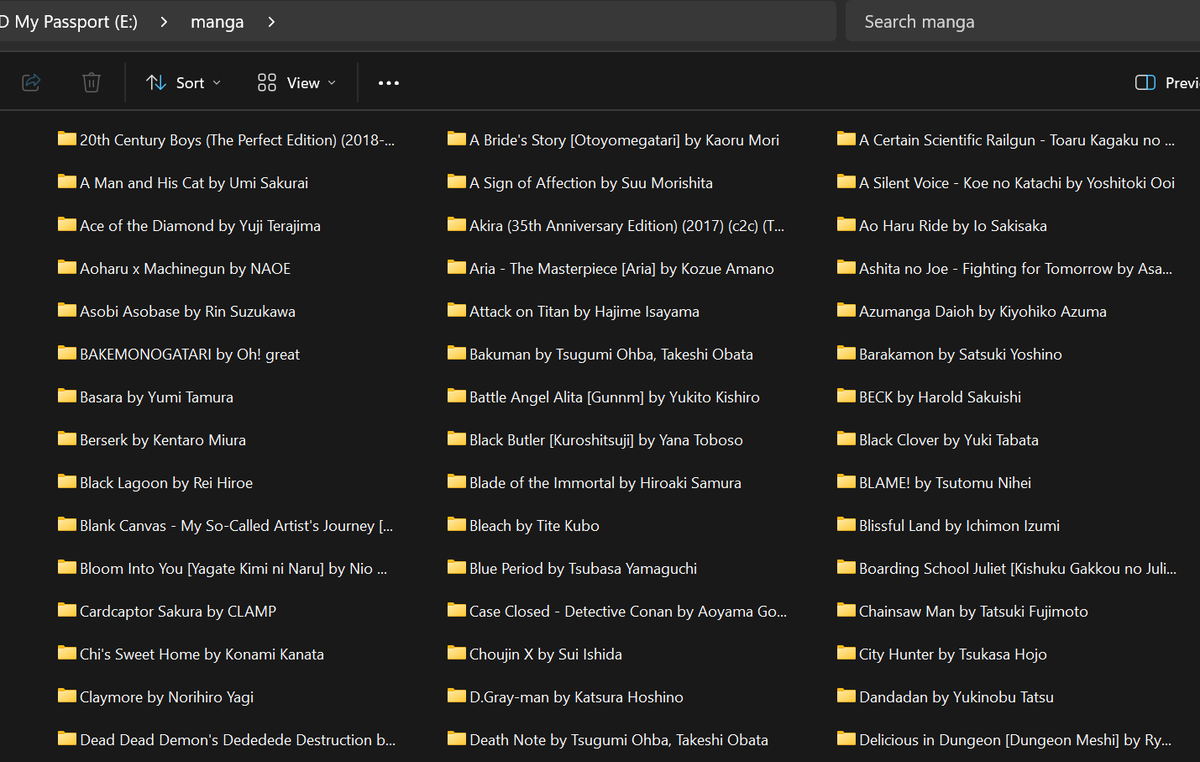Screen dimensions: 1200x762
Task: Select folder icon for Ao Haru Ride
Action: 846,225
